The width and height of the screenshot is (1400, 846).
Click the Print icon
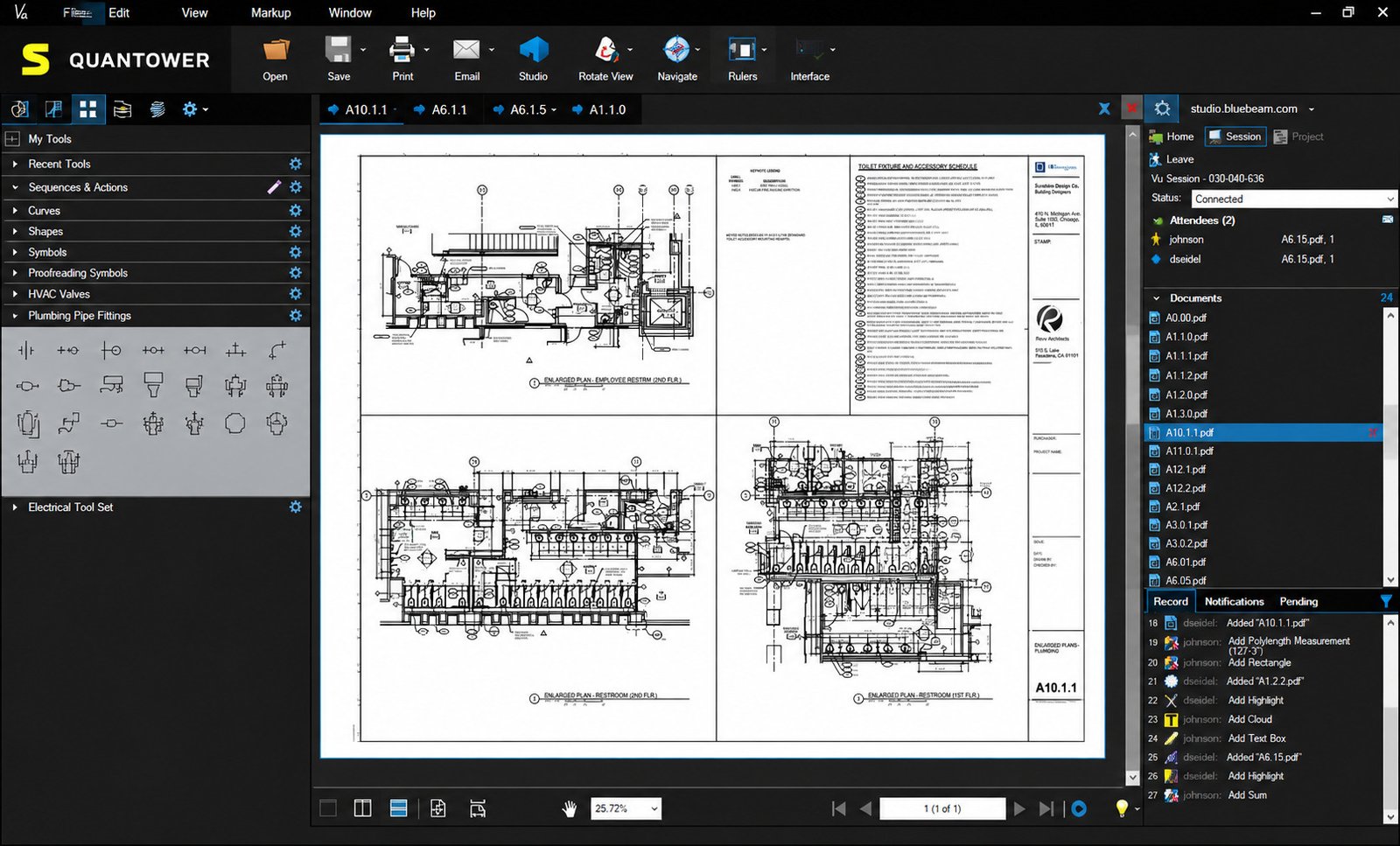[x=402, y=50]
